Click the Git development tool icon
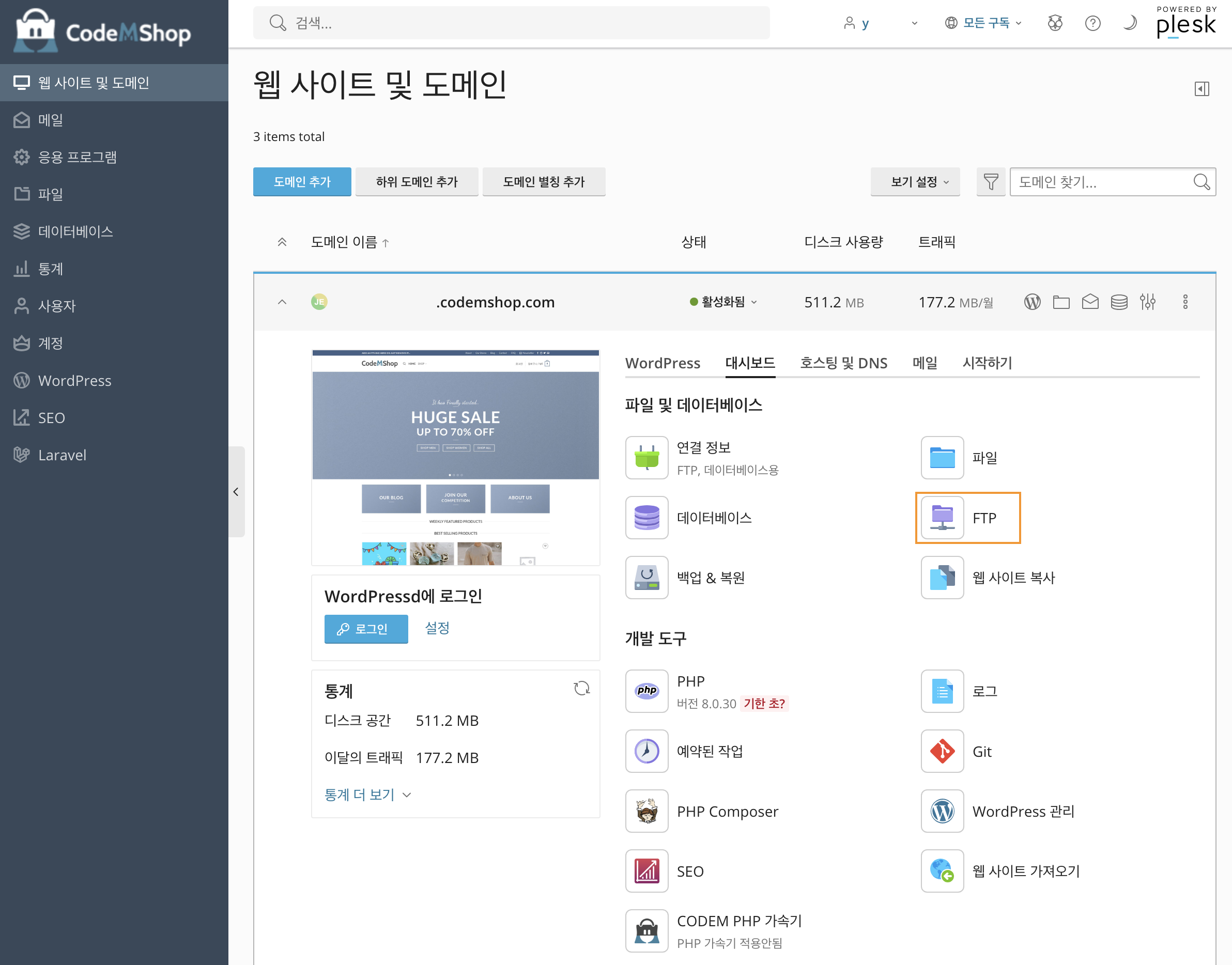The height and width of the screenshot is (965, 1232). (x=942, y=751)
